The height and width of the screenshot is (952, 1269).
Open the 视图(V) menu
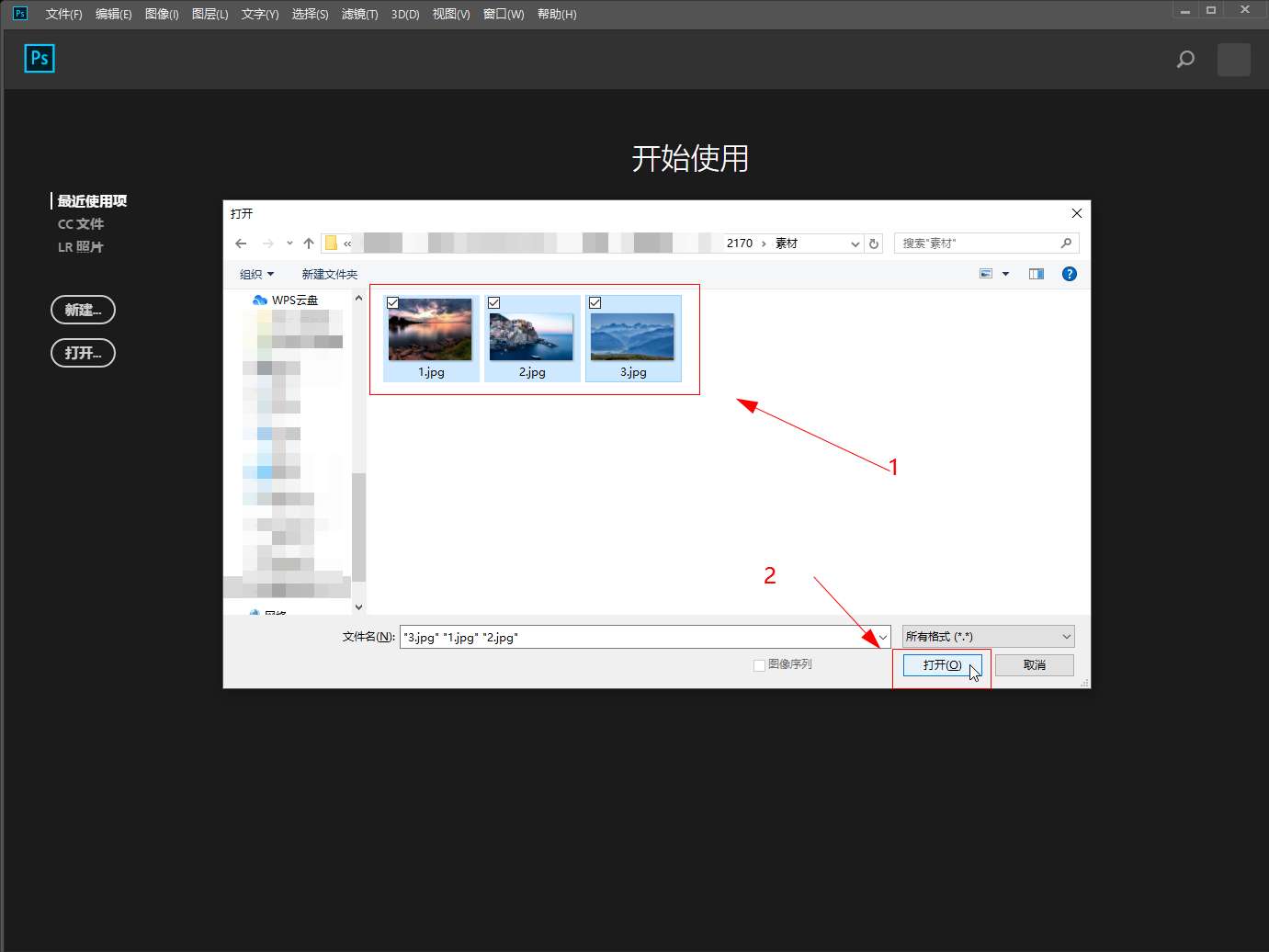451,14
